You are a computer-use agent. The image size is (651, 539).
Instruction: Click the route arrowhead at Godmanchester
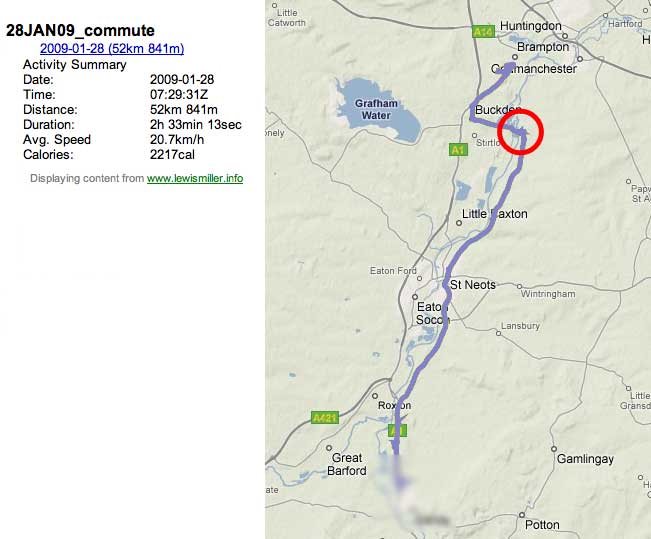point(507,68)
